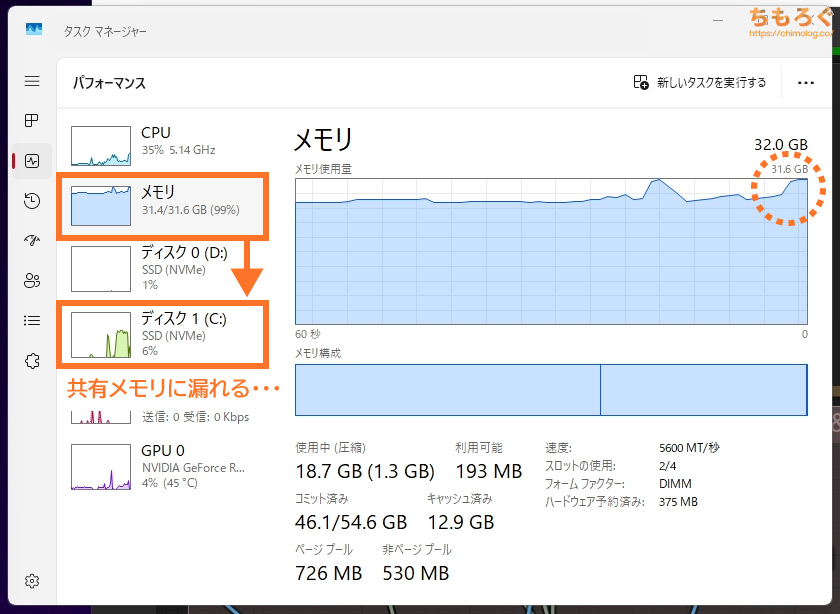Click the Disk 1 mini graph
The width and height of the screenshot is (840, 614).
point(101,335)
